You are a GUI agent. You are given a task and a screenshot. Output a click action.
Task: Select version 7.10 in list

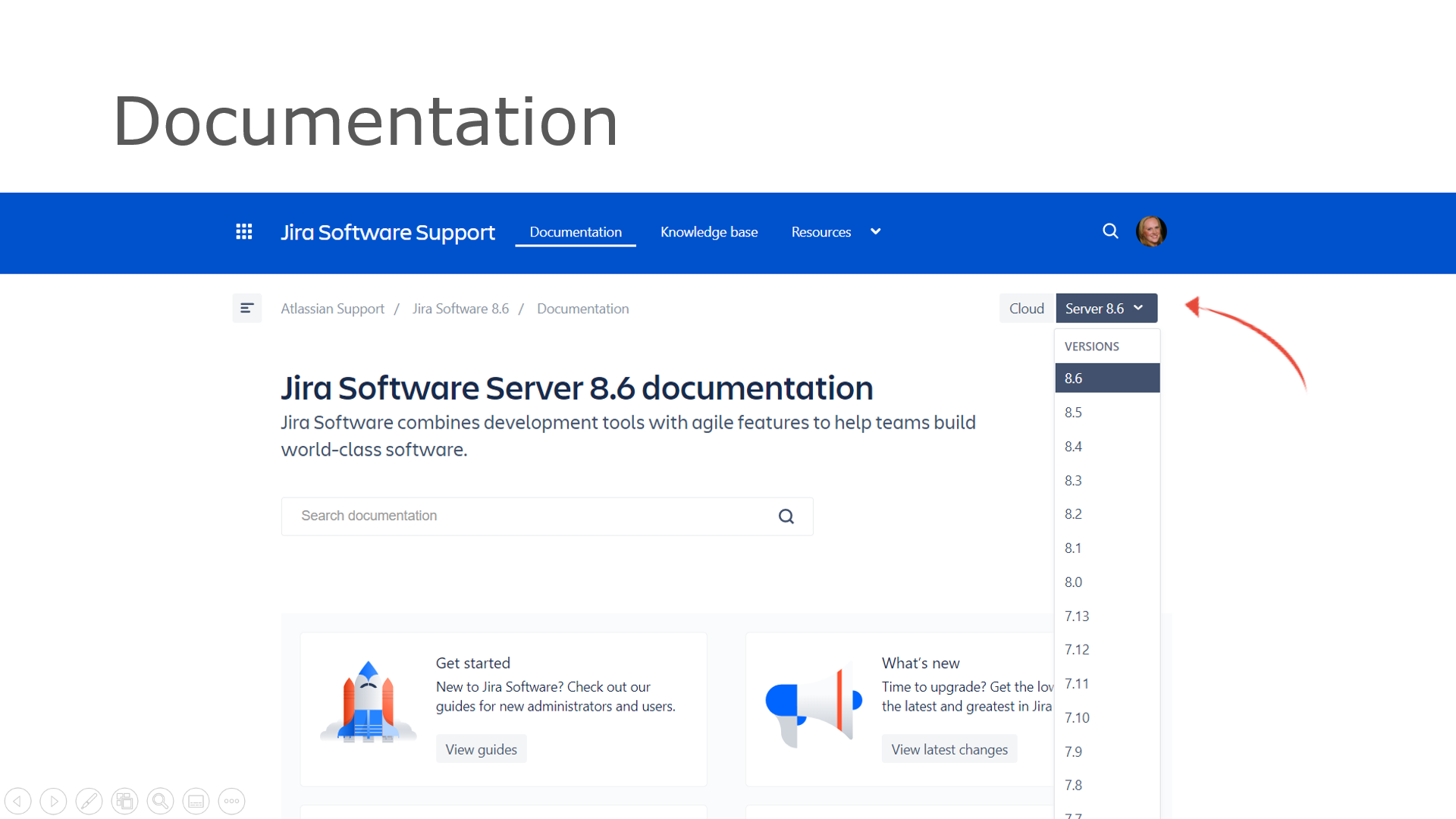1107,717
